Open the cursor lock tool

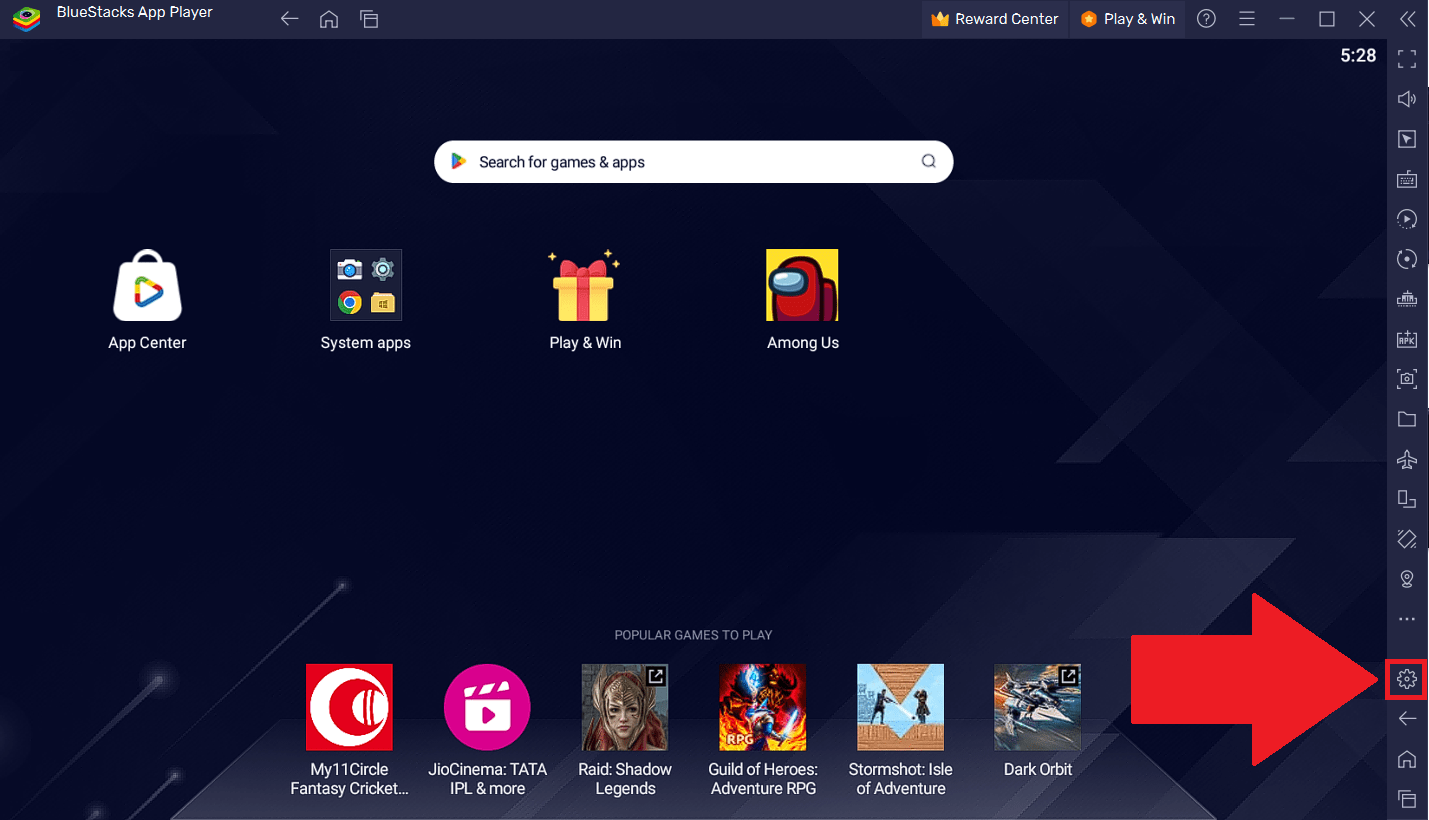pyautogui.click(x=1407, y=139)
